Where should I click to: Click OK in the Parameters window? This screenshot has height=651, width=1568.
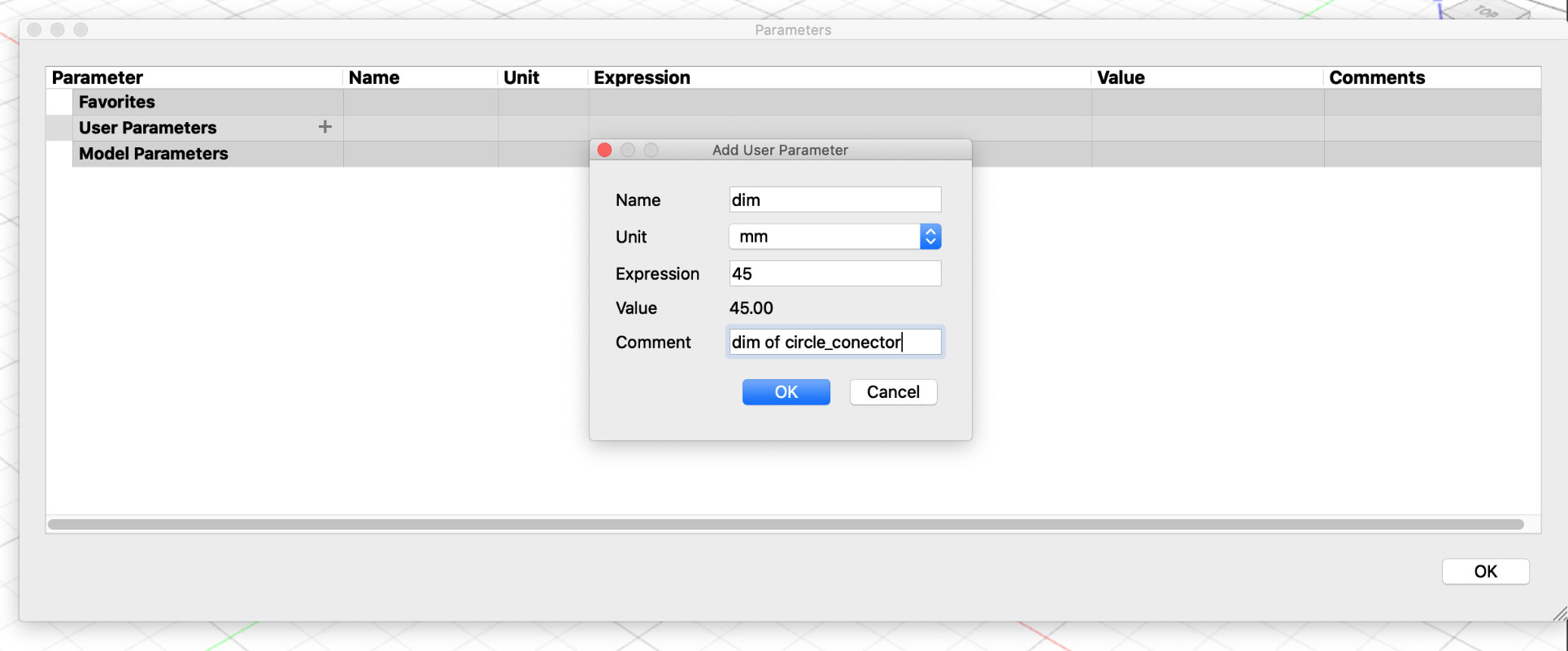[x=1485, y=571]
